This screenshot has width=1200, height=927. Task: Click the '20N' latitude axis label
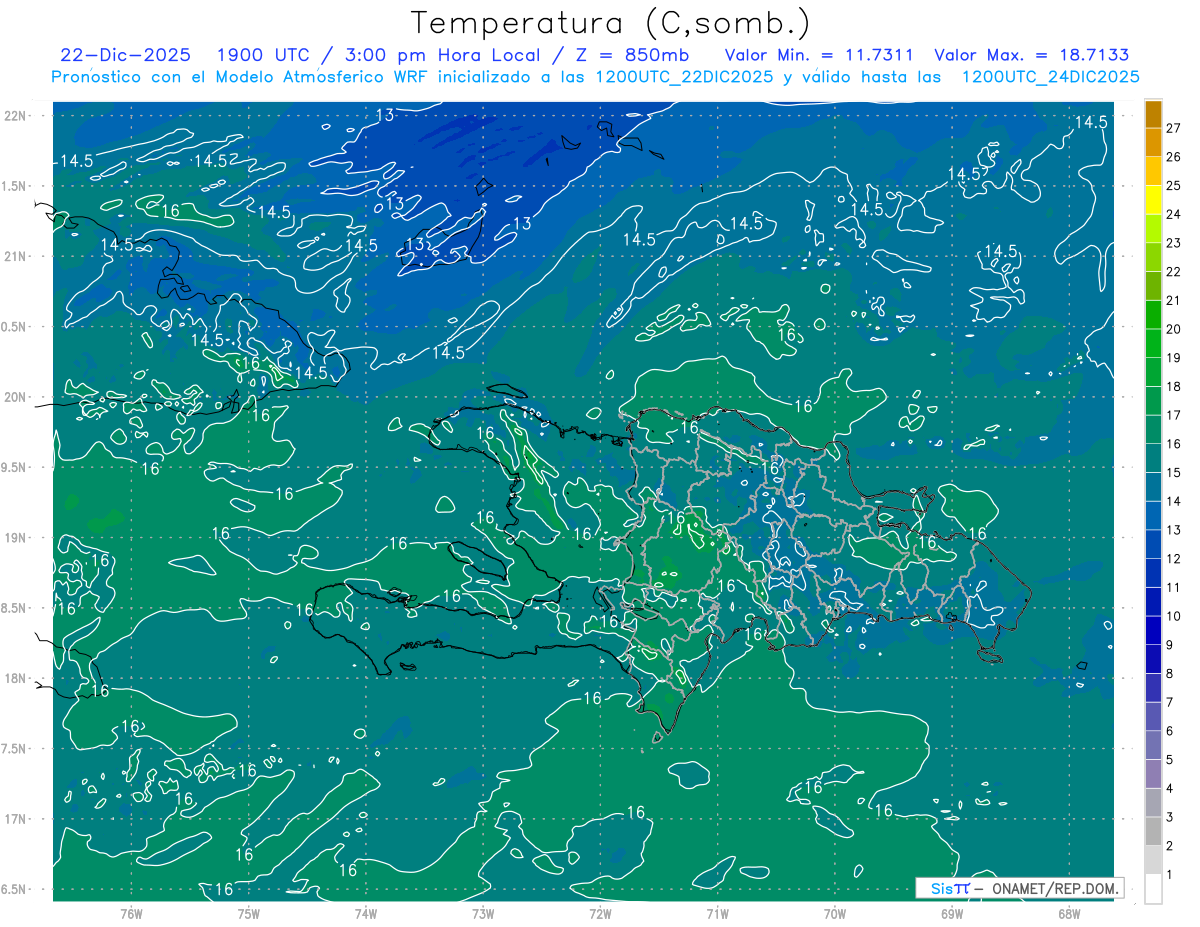[16, 397]
